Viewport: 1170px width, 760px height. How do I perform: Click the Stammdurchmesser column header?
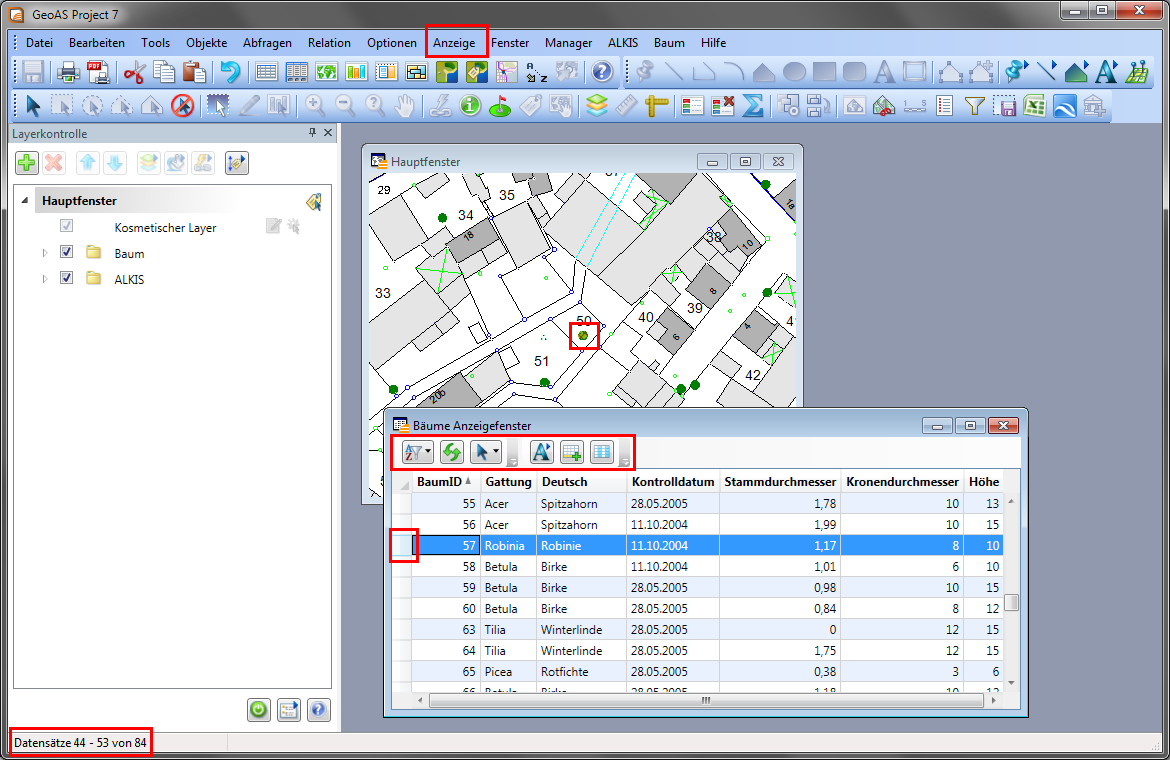coord(780,482)
